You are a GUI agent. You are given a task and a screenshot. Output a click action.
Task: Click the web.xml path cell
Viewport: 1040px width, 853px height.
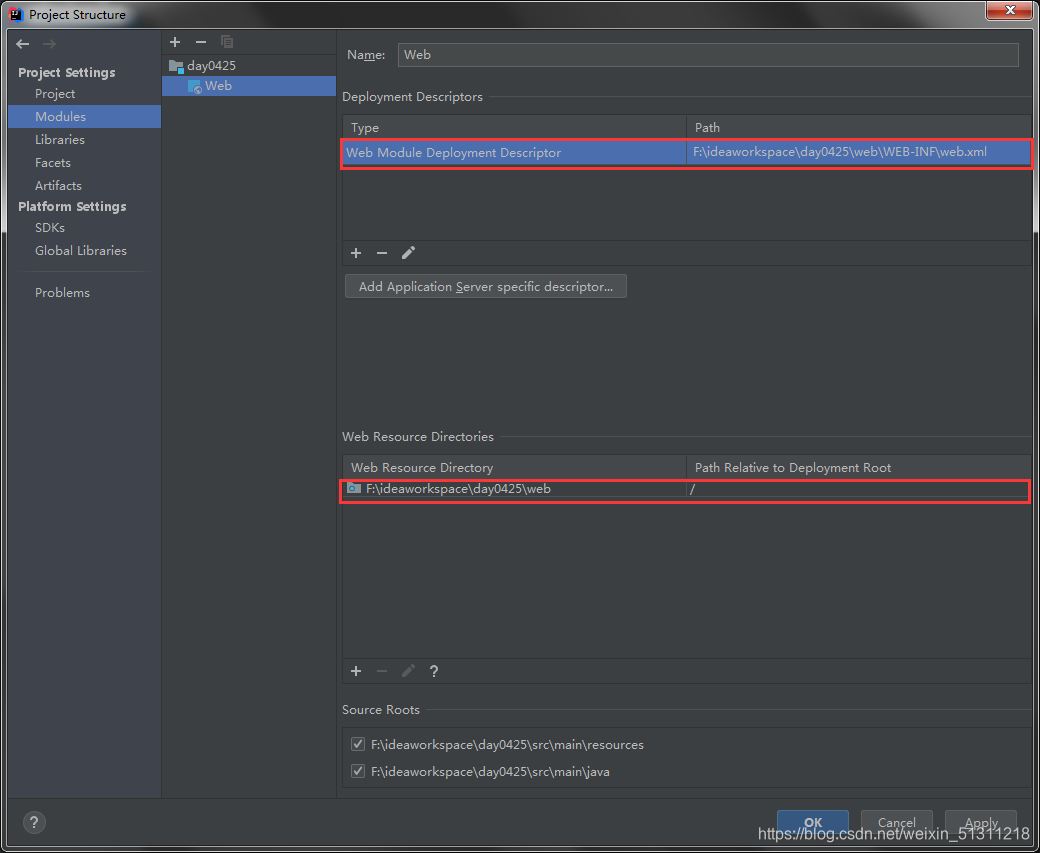[x=858, y=153]
